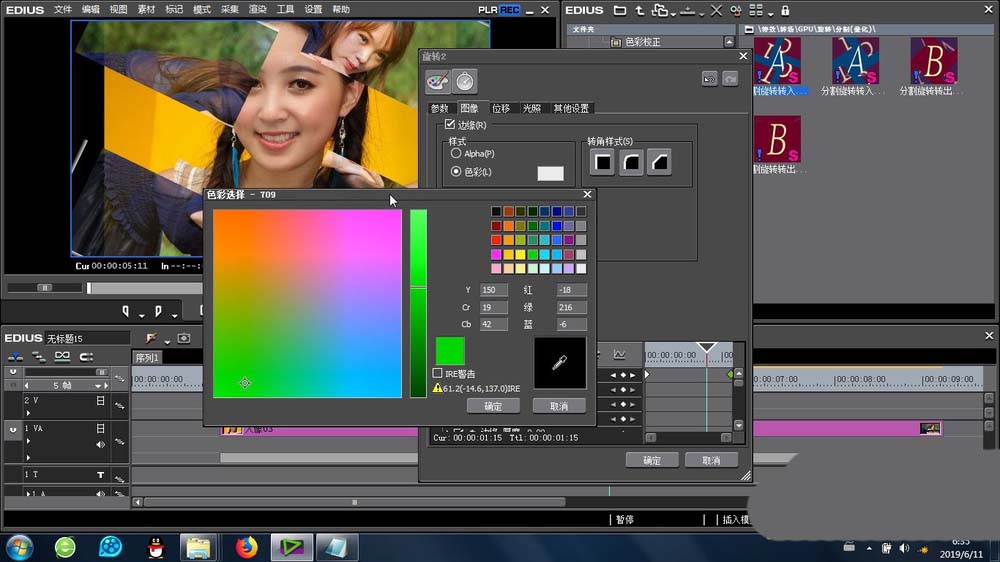Open Firefox from the taskbar
This screenshot has width=1000, height=562.
click(247, 547)
